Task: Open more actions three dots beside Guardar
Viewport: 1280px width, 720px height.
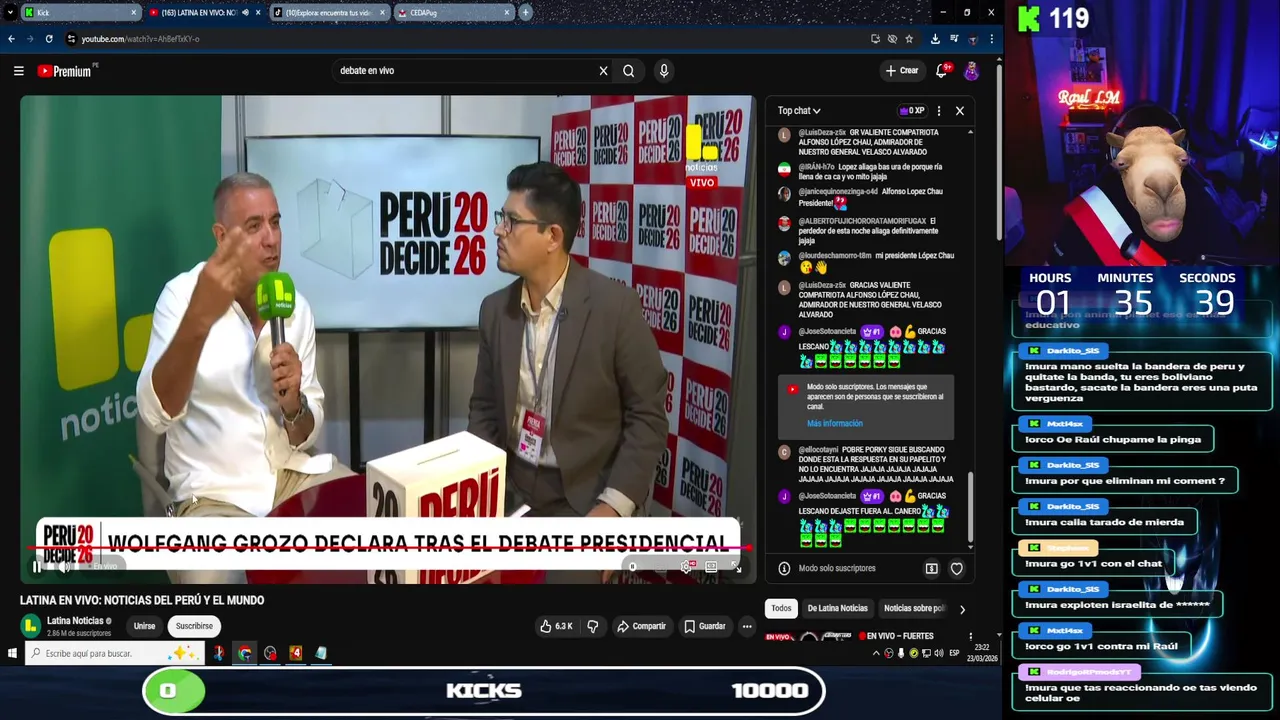Action: tap(746, 626)
